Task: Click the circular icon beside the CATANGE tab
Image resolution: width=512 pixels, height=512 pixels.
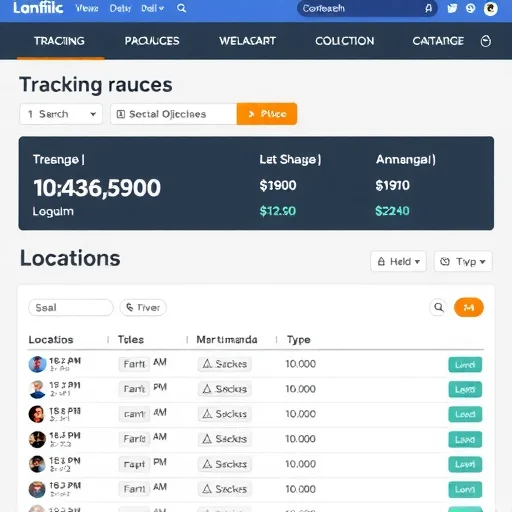Action: pyautogui.click(x=486, y=41)
